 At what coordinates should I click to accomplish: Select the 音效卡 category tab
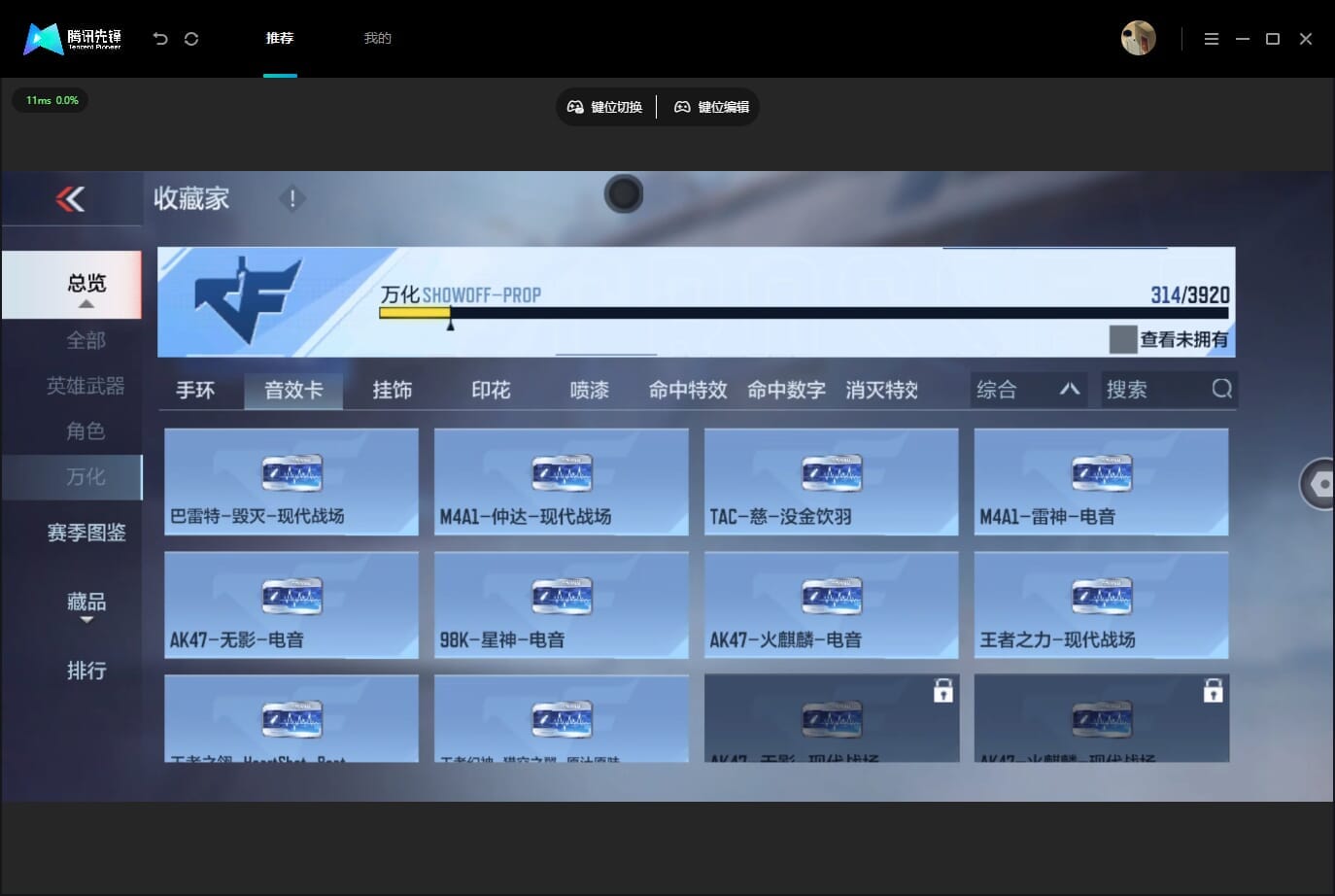(x=293, y=390)
